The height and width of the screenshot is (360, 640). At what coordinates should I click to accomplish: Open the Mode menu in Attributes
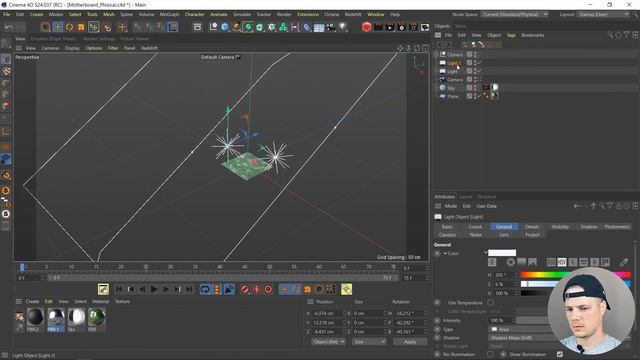tap(451, 206)
